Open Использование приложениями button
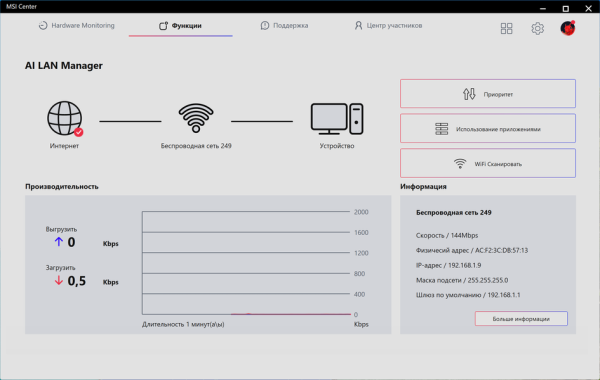Viewport: 600px width, 380px height. click(x=488, y=129)
